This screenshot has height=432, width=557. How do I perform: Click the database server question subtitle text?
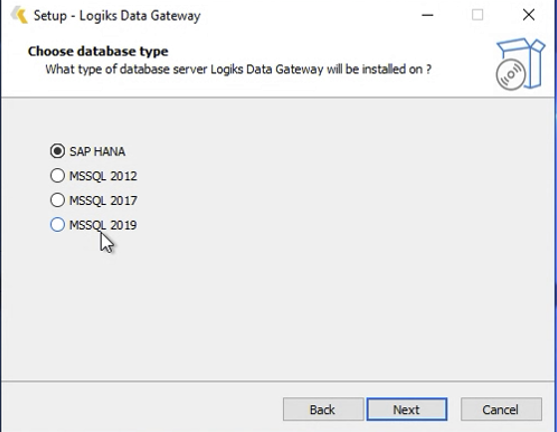point(238,69)
